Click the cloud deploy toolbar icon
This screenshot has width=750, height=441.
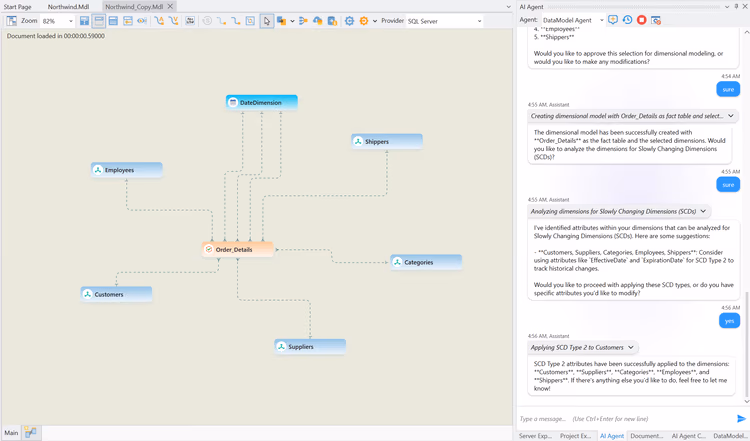pos(318,21)
